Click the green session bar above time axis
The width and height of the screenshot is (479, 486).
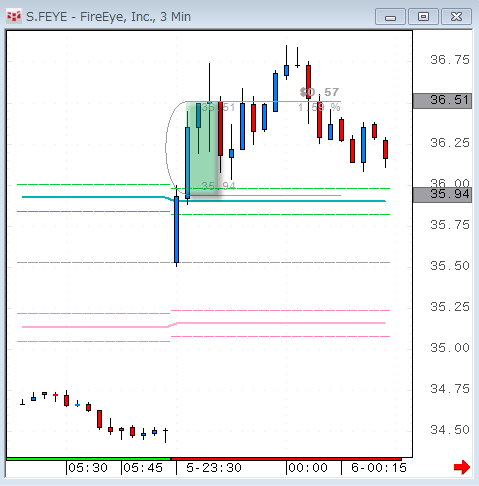[x=88, y=459]
